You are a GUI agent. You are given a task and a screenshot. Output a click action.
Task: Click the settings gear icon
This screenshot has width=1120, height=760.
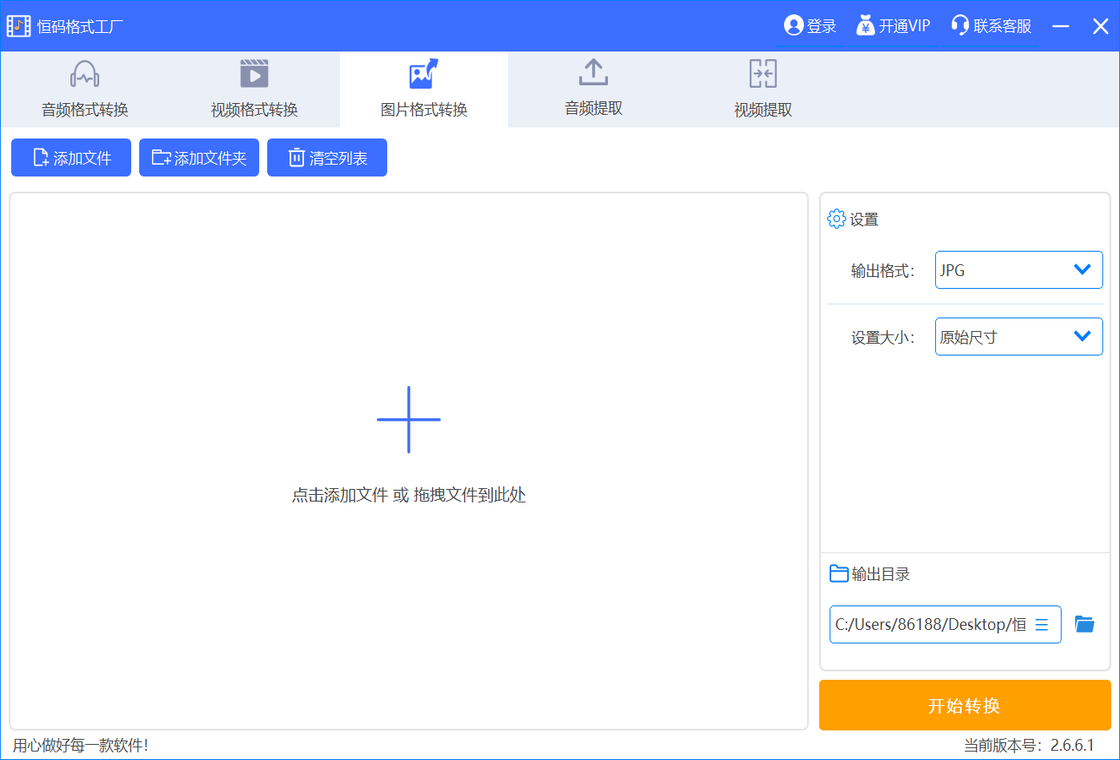tap(837, 219)
